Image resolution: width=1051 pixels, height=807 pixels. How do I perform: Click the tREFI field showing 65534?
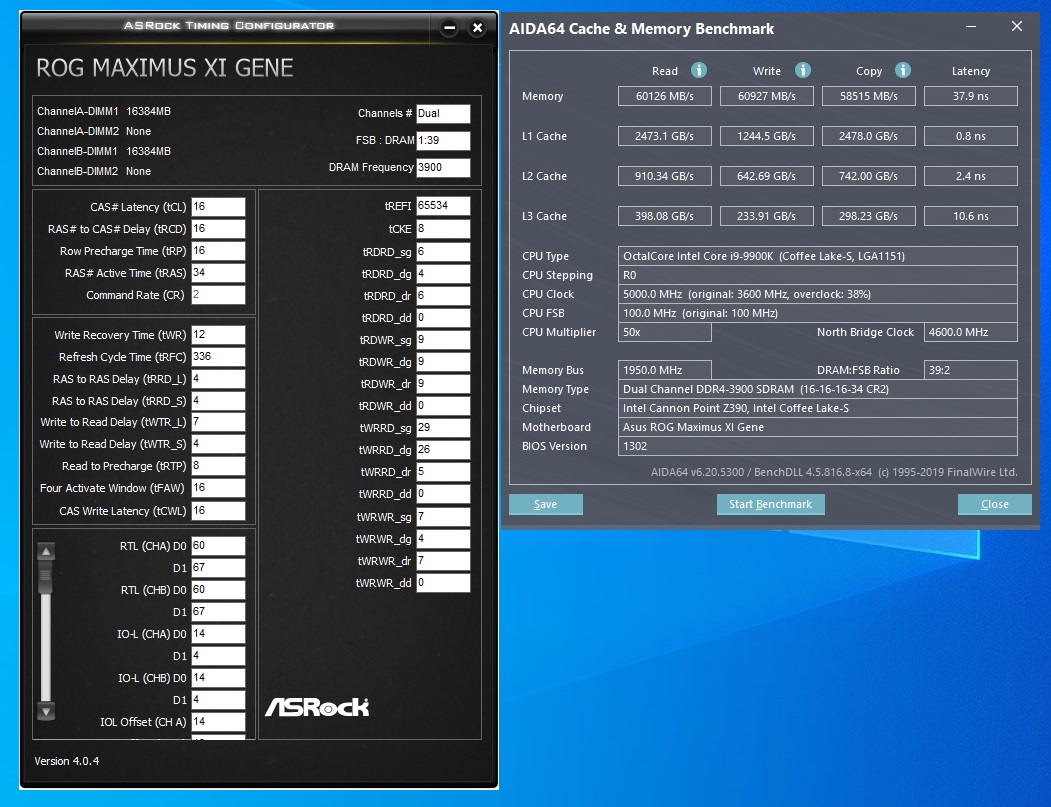(x=443, y=206)
